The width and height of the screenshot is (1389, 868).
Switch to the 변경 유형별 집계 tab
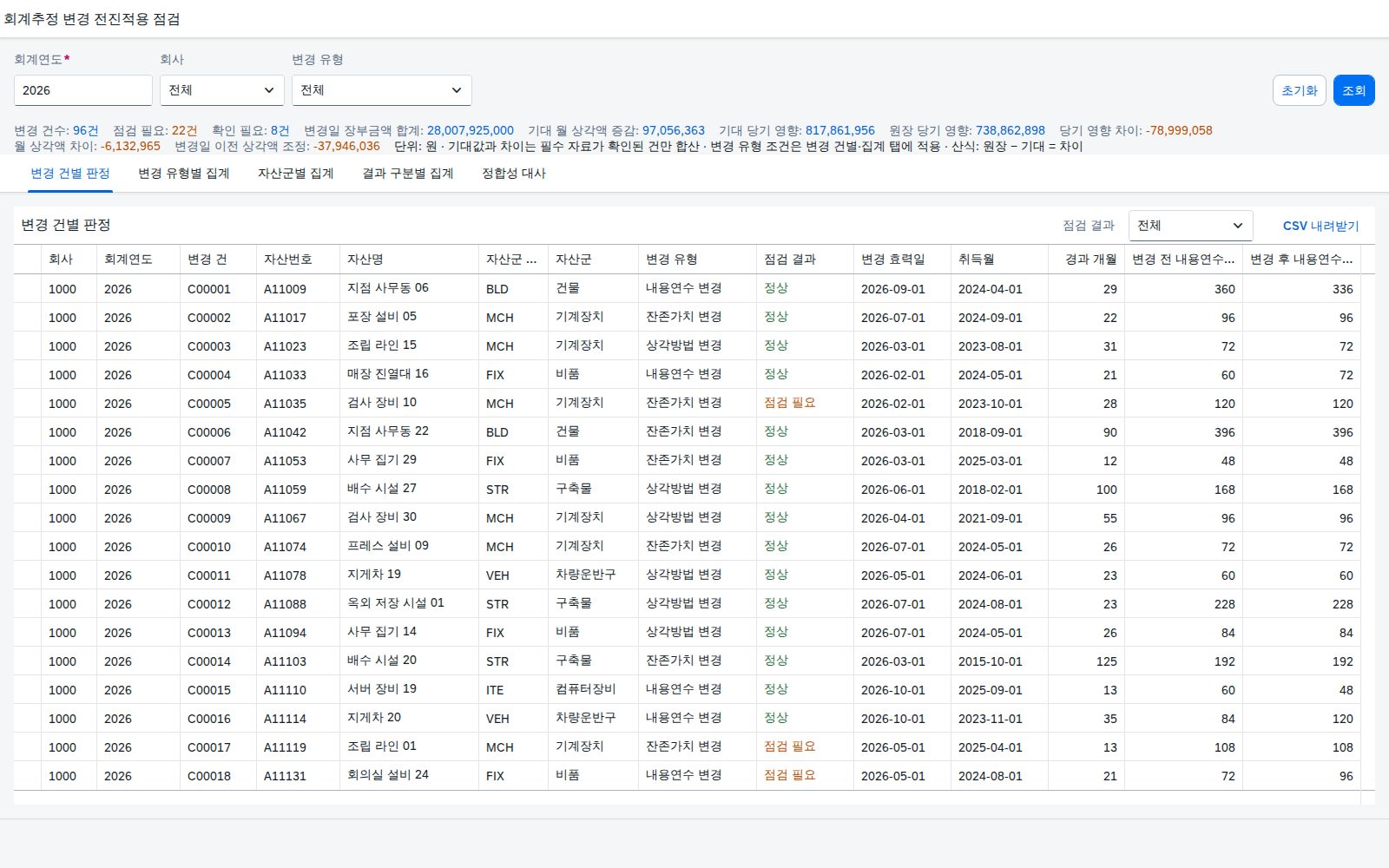tap(184, 174)
